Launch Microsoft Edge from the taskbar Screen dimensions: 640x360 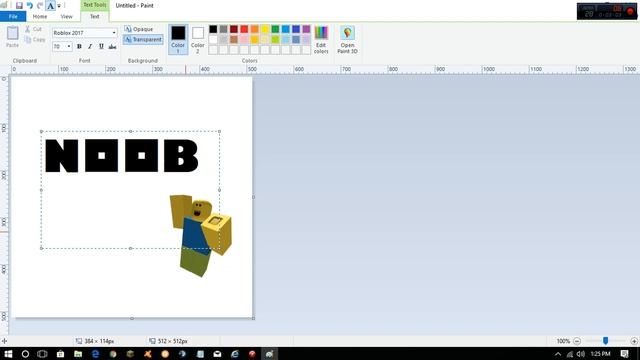96,354
